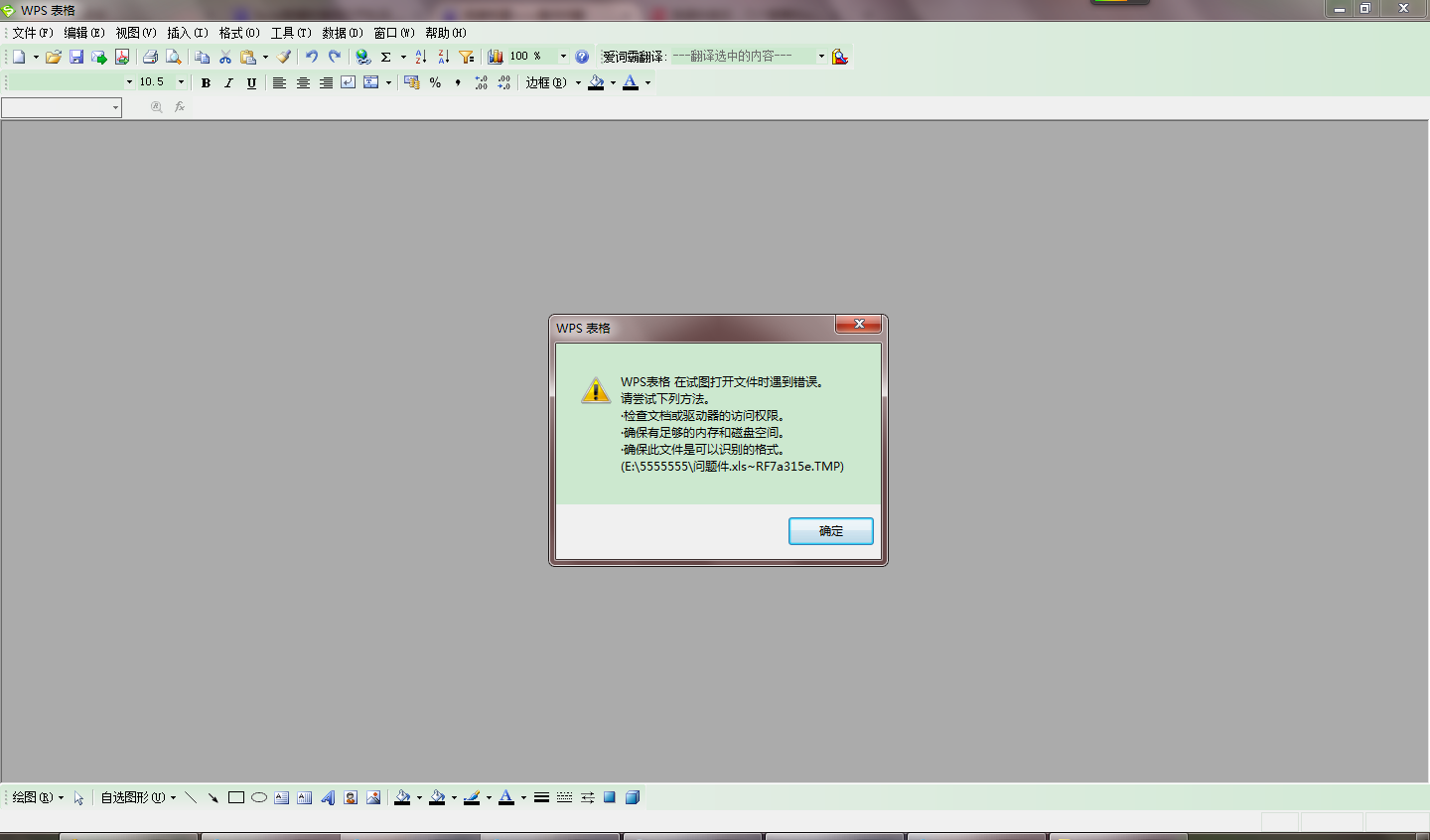Sort descending Z to A
Image resolution: width=1430 pixels, height=840 pixels.
click(x=444, y=57)
